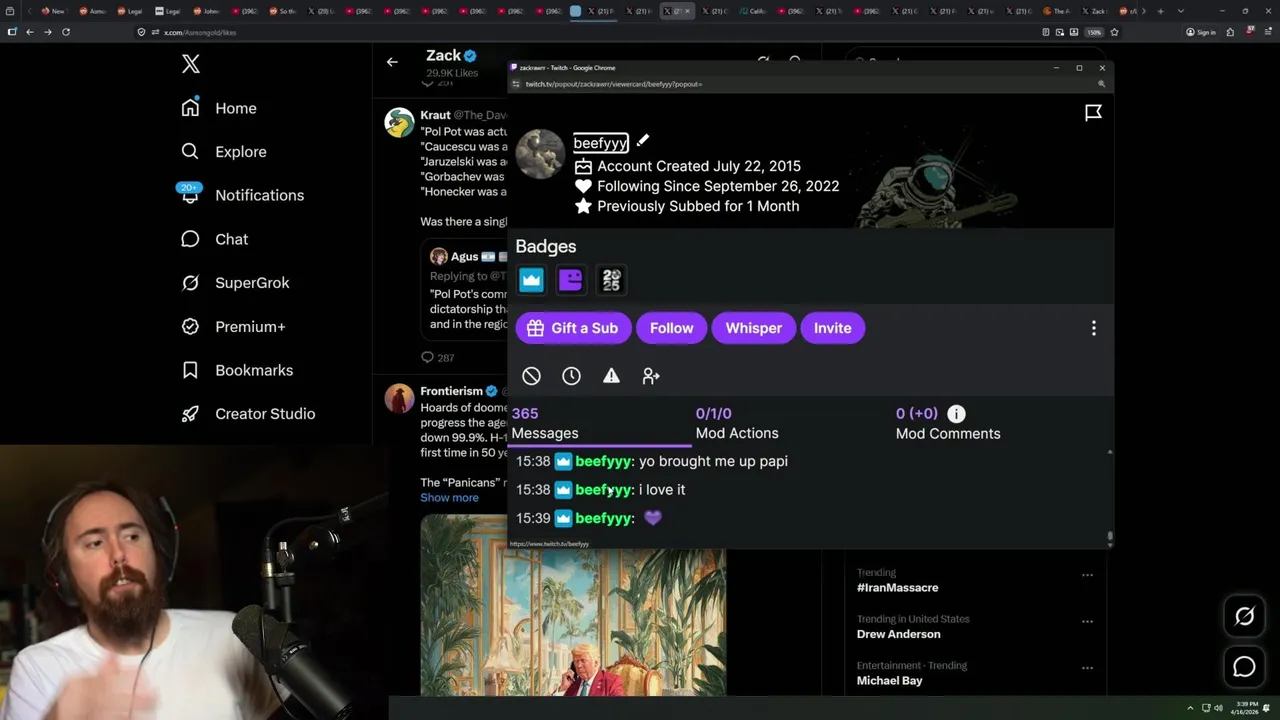Open the #IranMassacre trending topic
This screenshot has height=720, width=1280.
(x=897, y=588)
